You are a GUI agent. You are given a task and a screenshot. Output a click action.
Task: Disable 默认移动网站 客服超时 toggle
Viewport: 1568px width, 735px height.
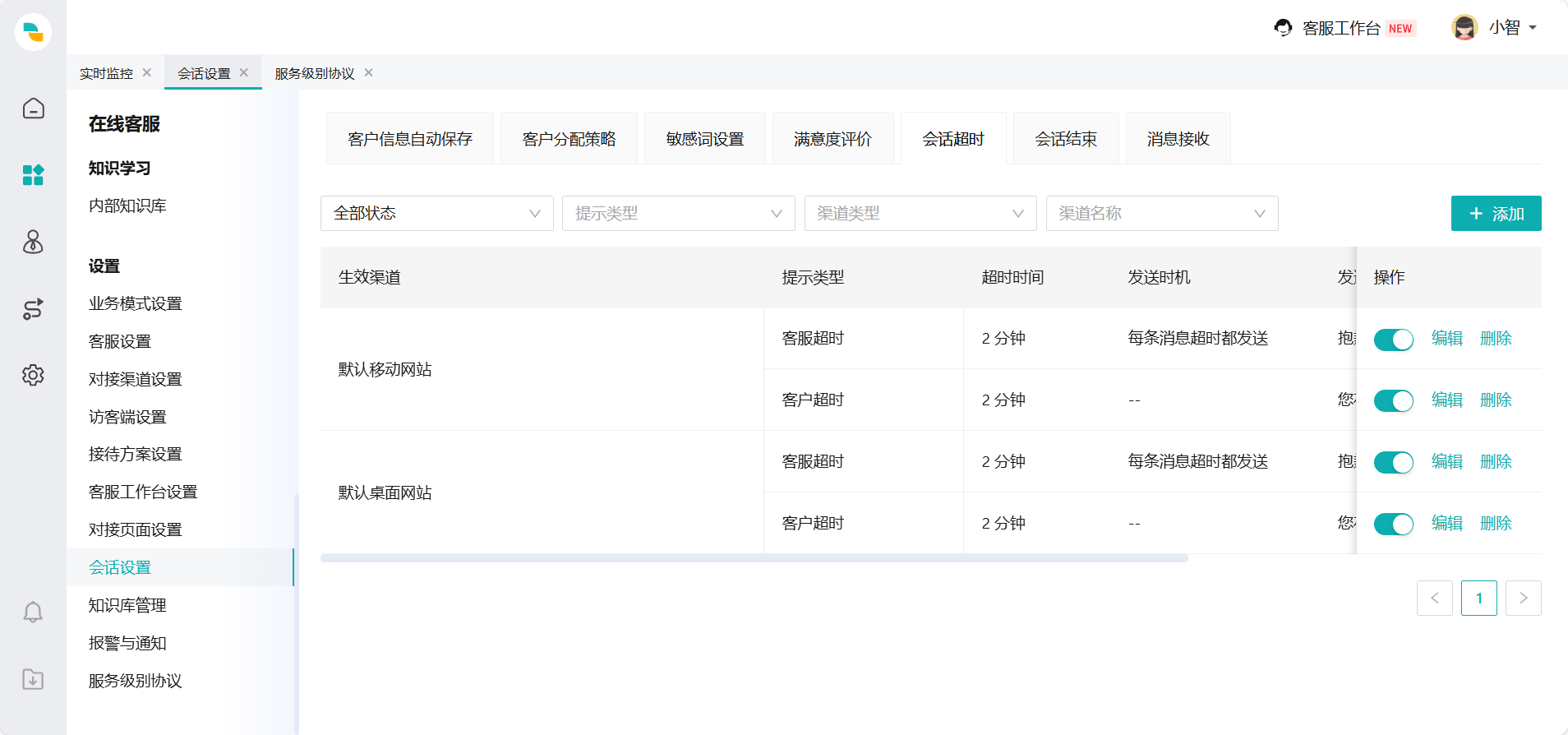pos(1393,339)
